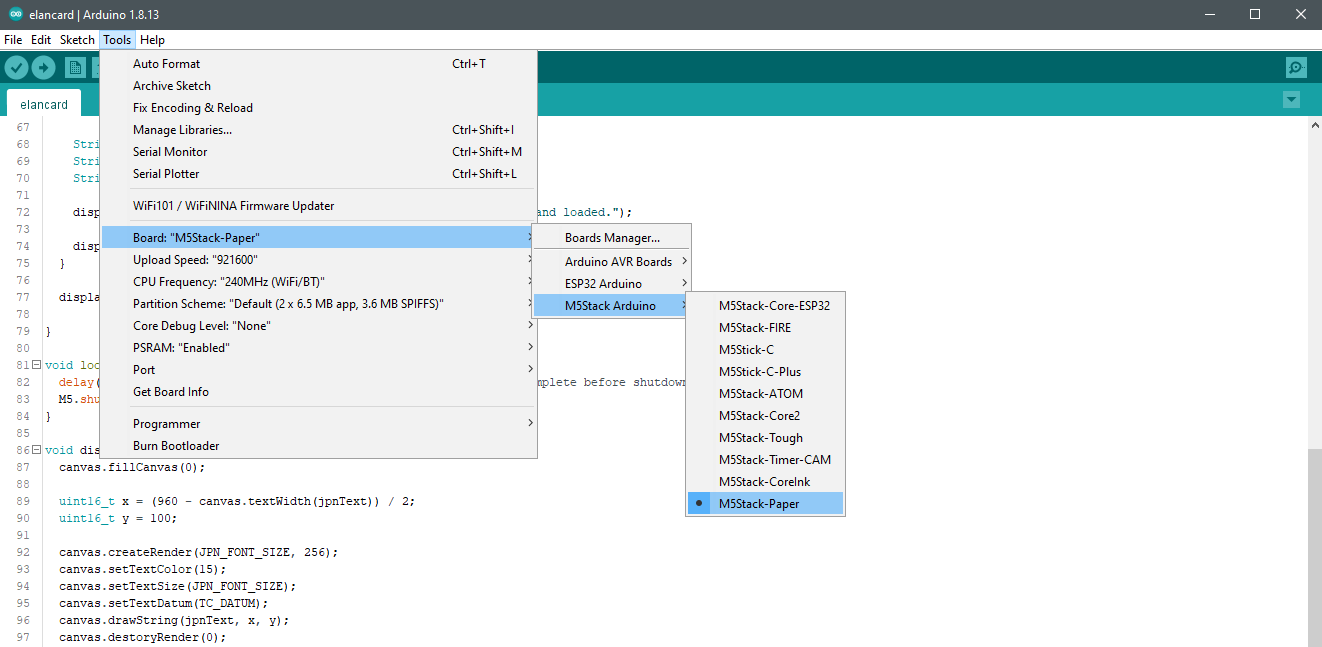This screenshot has height=647, width=1322.
Task: Expand Arduino AVR Boards group
Action: click(x=612, y=262)
